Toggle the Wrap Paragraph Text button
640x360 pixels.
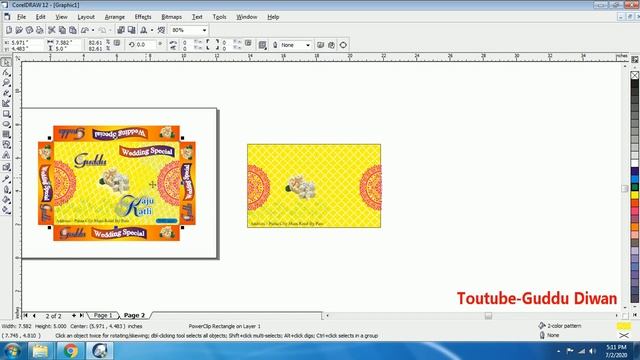tap(262, 45)
